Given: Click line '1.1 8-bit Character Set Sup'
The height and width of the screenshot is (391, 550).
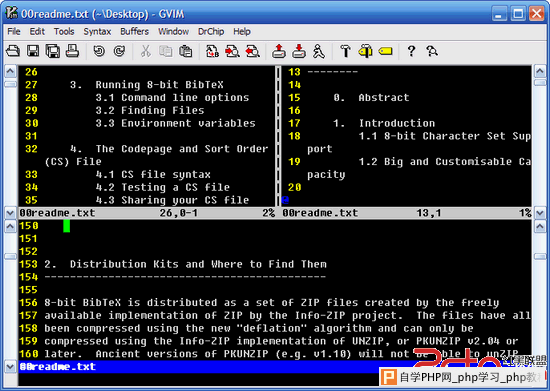Looking at the screenshot, I should pos(445,136).
